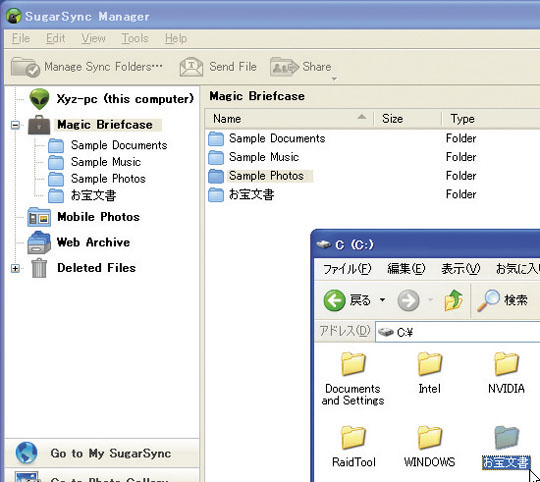Click the SugarSync Manager title bar bird icon
The height and width of the screenshot is (482, 540).
14,16
